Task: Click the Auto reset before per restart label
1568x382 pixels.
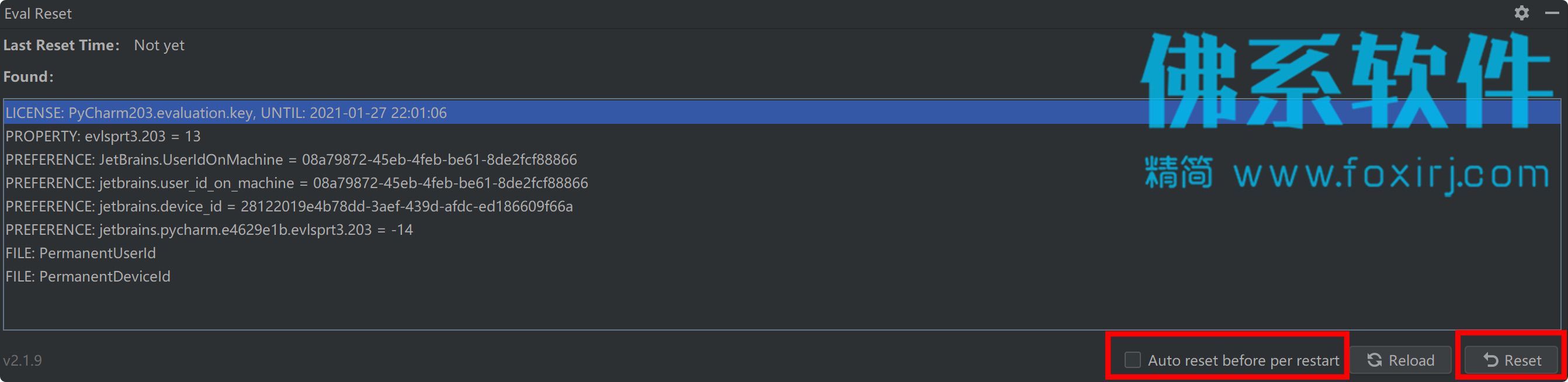Action: click(1243, 360)
